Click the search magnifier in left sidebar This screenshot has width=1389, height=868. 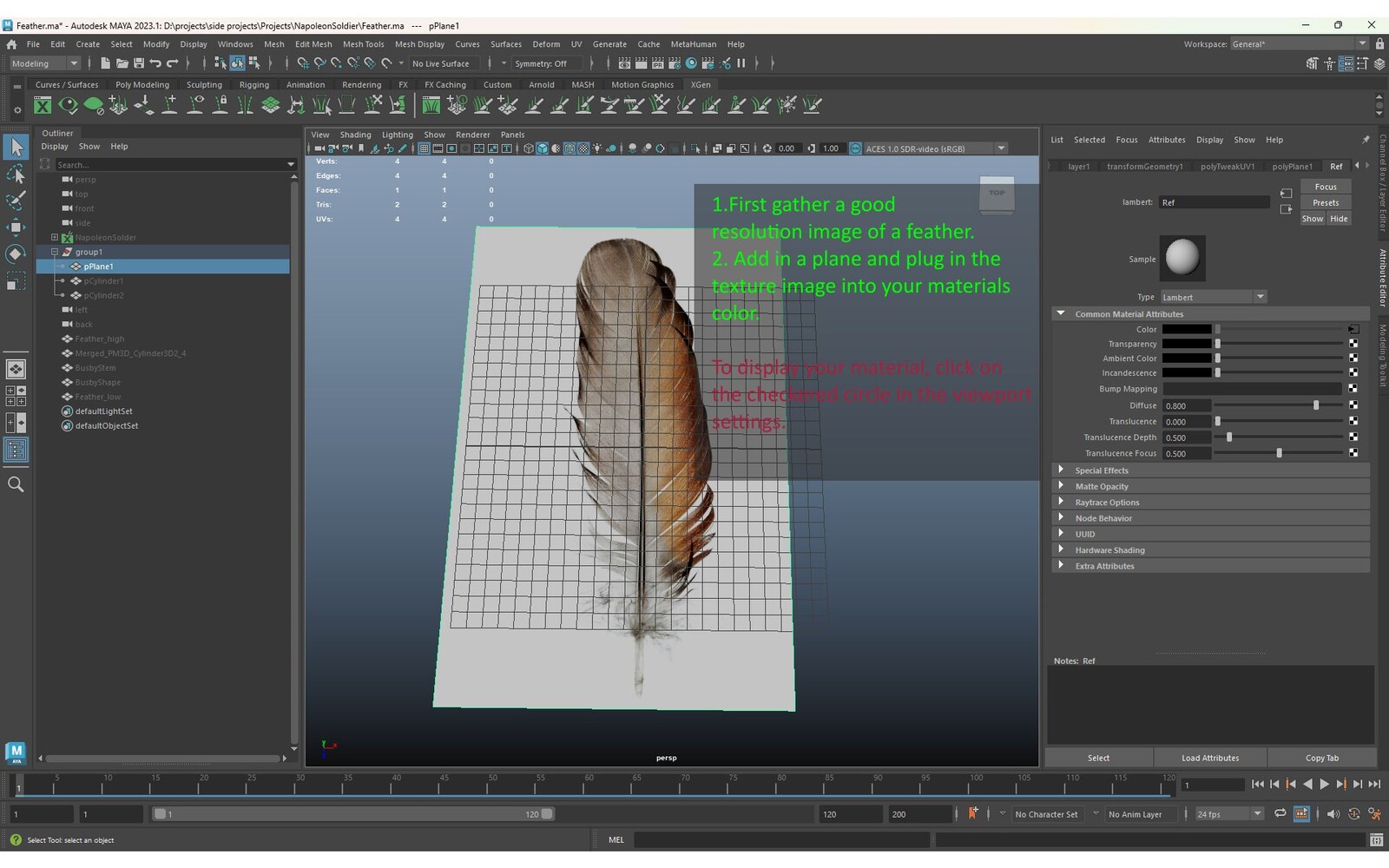coord(16,484)
